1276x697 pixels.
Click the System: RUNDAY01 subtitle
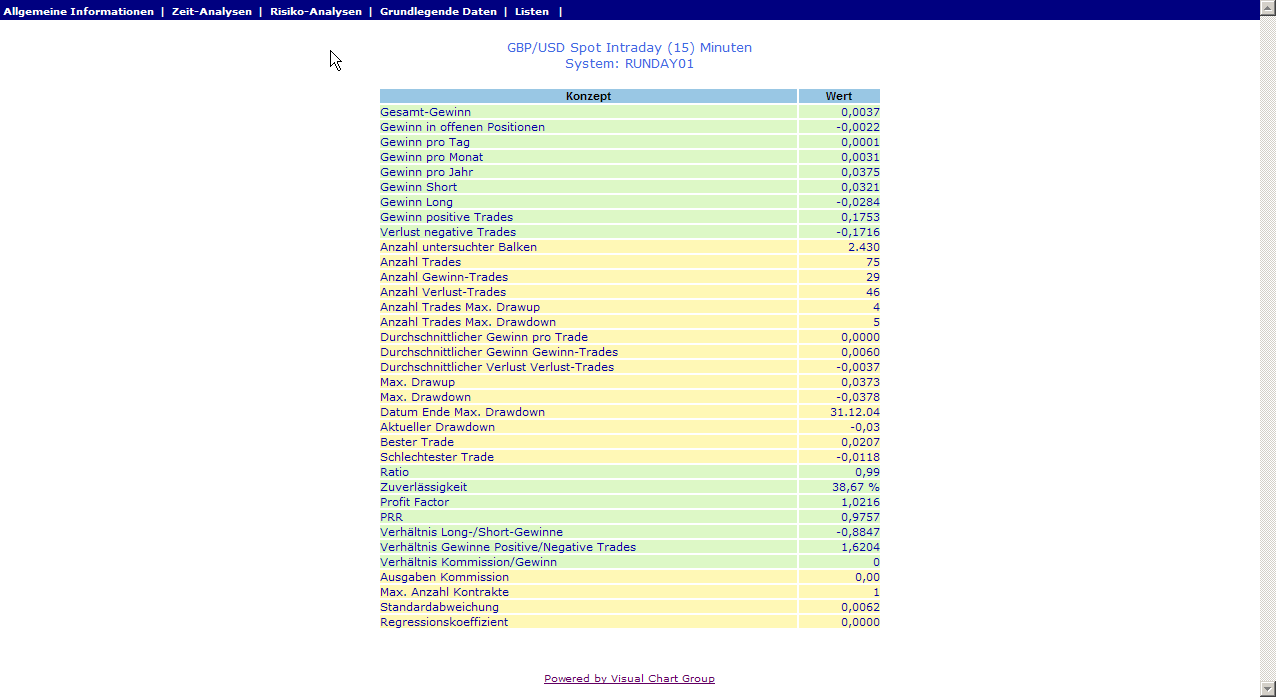[x=629, y=64]
